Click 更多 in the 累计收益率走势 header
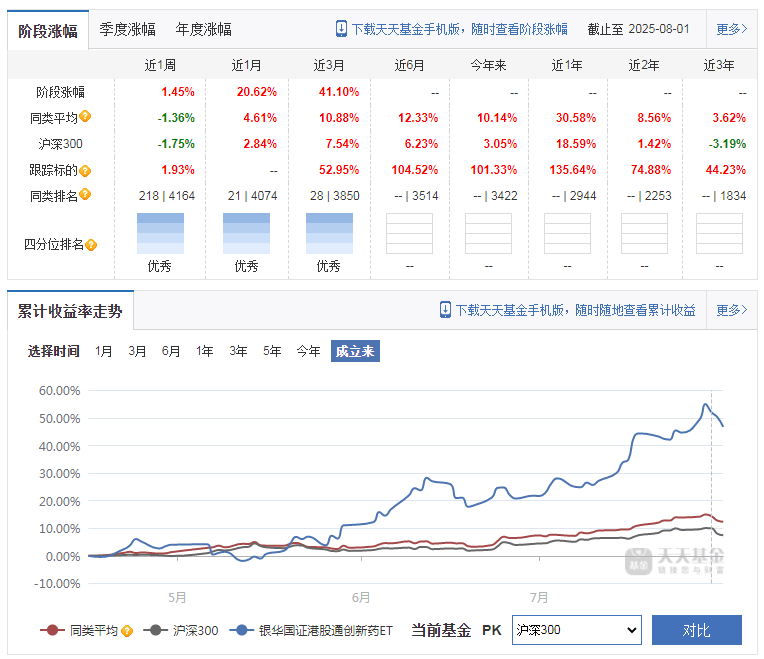Screen dimensions: 764x659 [x=731, y=310]
